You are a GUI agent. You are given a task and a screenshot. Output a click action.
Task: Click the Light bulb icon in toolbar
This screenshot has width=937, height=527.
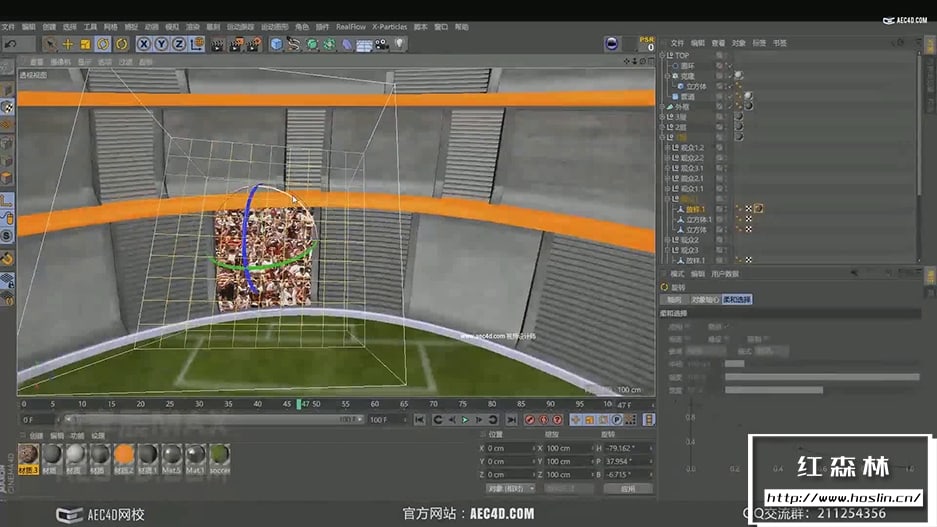pos(399,44)
